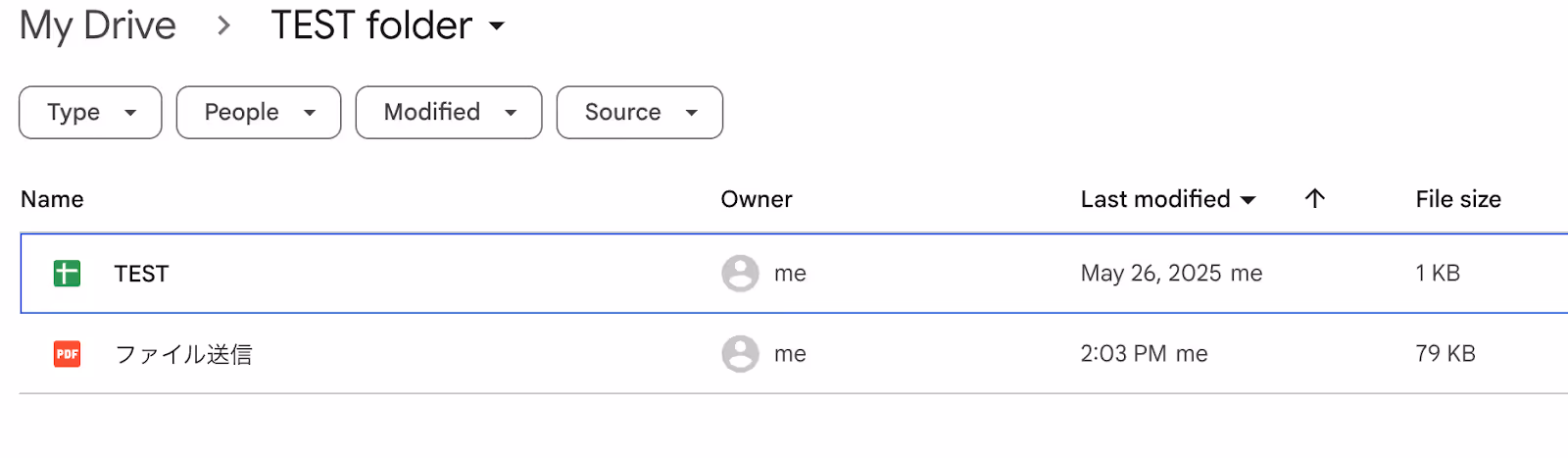Image resolution: width=1568 pixels, height=458 pixels.
Task: Go back to My Drive
Action: point(98,25)
